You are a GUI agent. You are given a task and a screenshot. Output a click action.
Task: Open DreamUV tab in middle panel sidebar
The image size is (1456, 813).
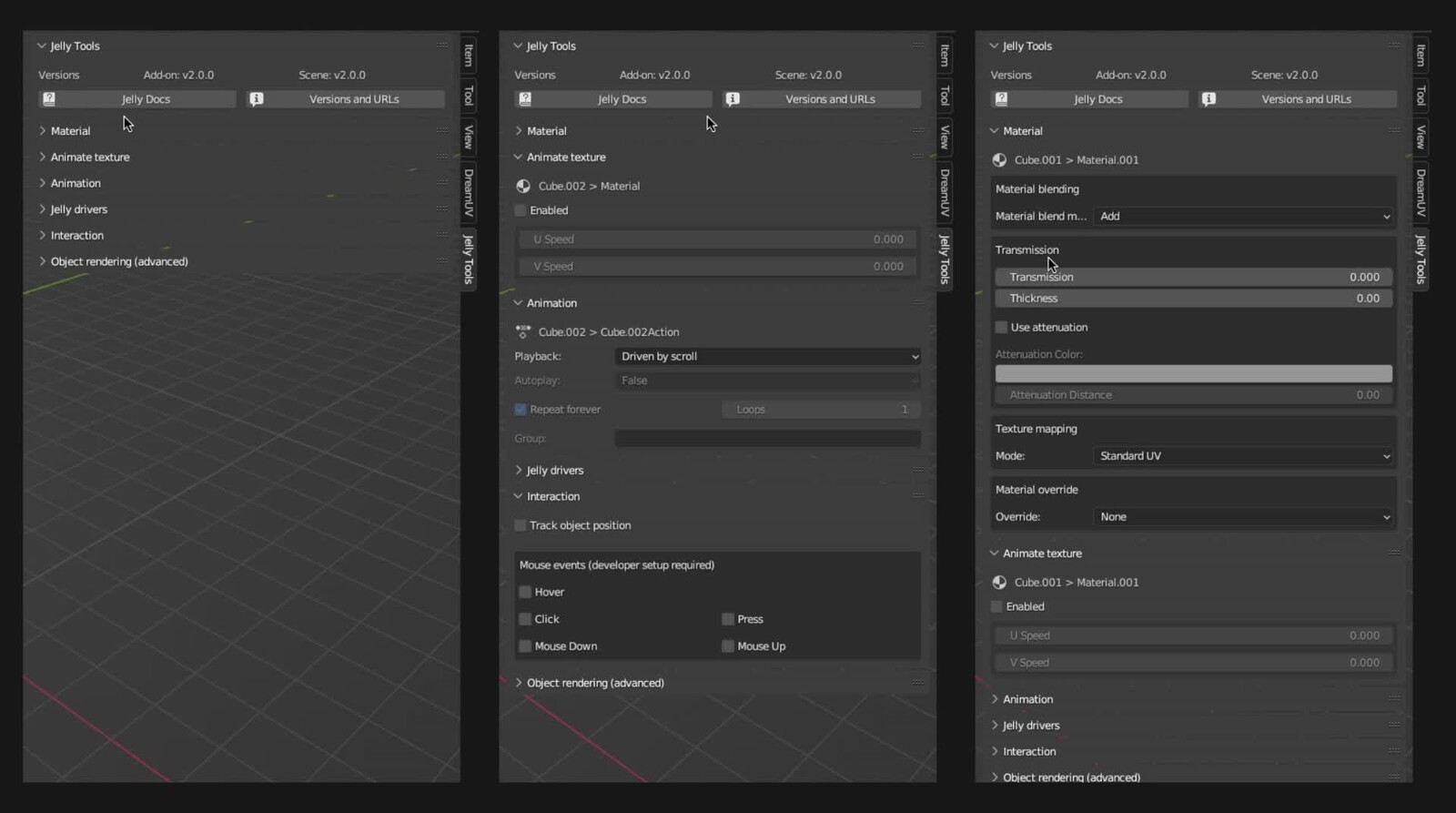pos(945,192)
